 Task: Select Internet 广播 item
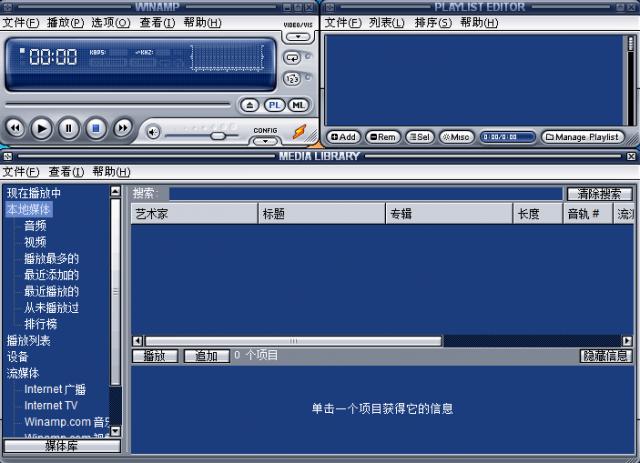[x=55, y=389]
